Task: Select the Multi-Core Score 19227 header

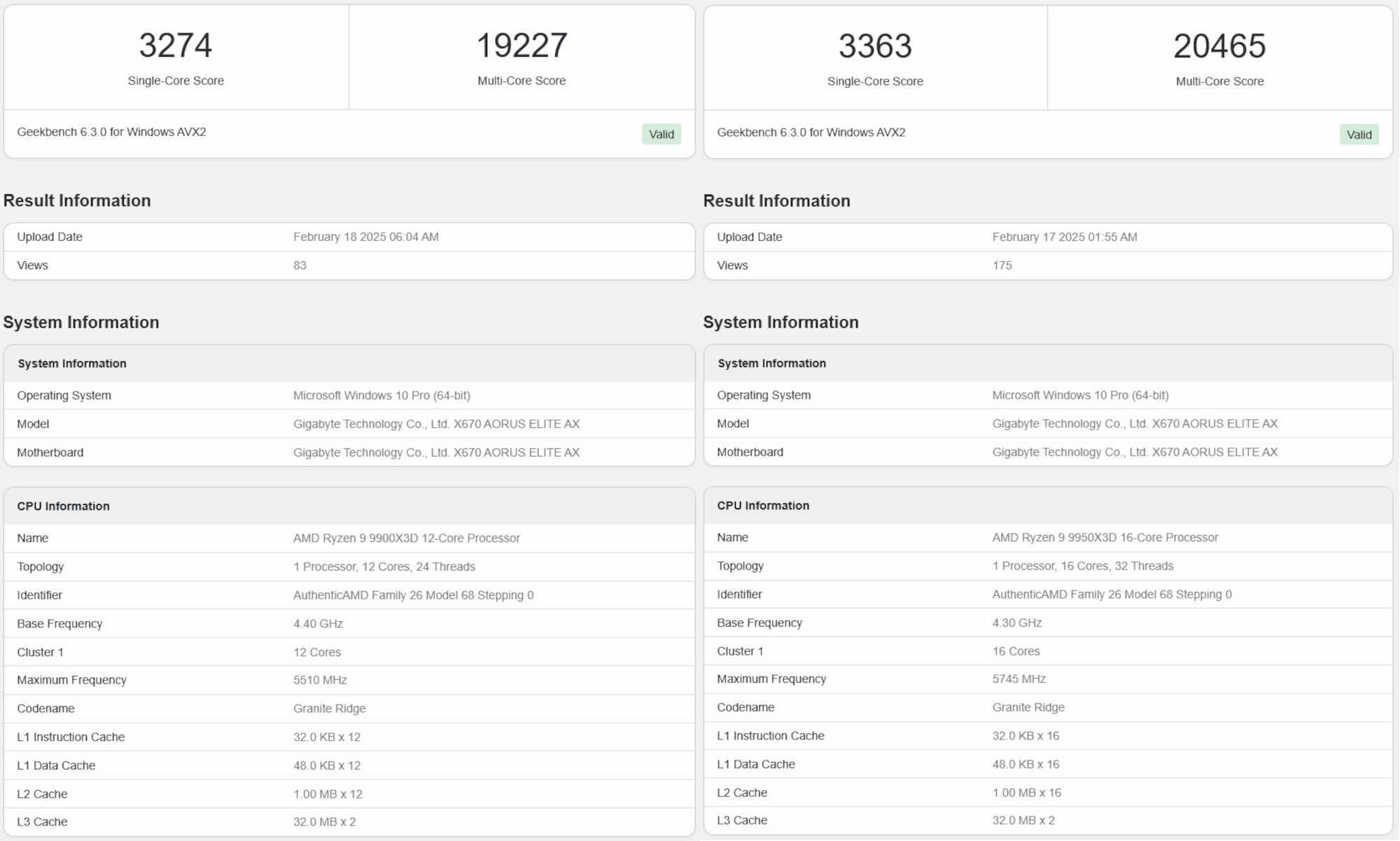Action: 521,46
